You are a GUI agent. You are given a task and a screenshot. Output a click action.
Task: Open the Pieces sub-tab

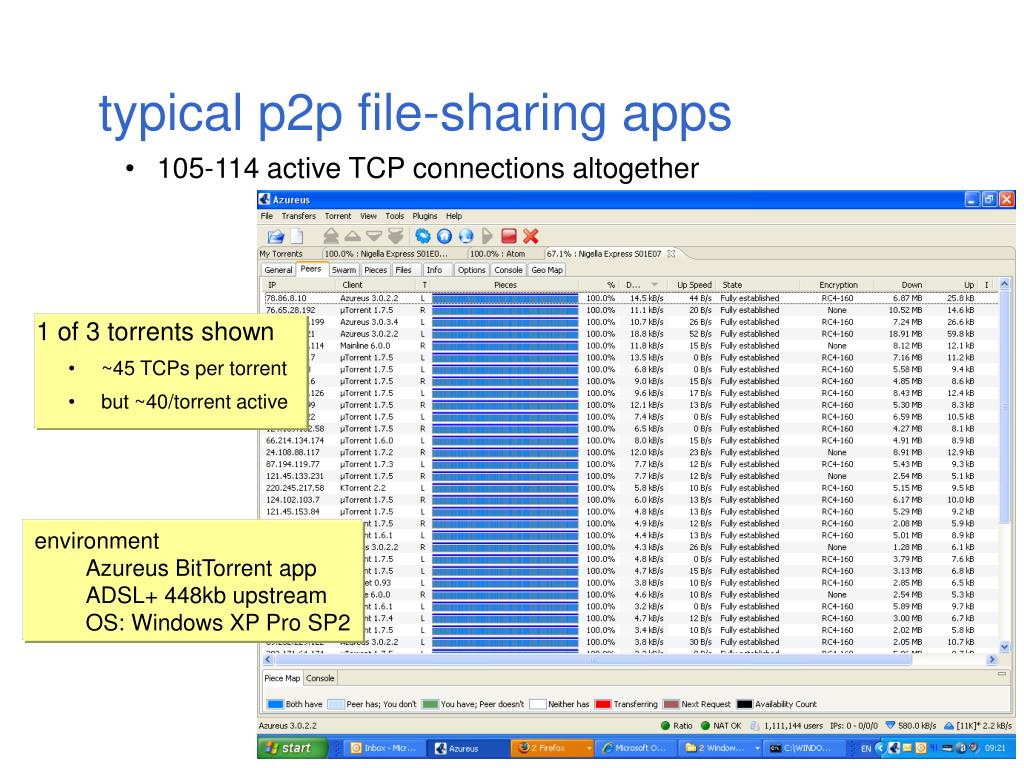pos(376,270)
